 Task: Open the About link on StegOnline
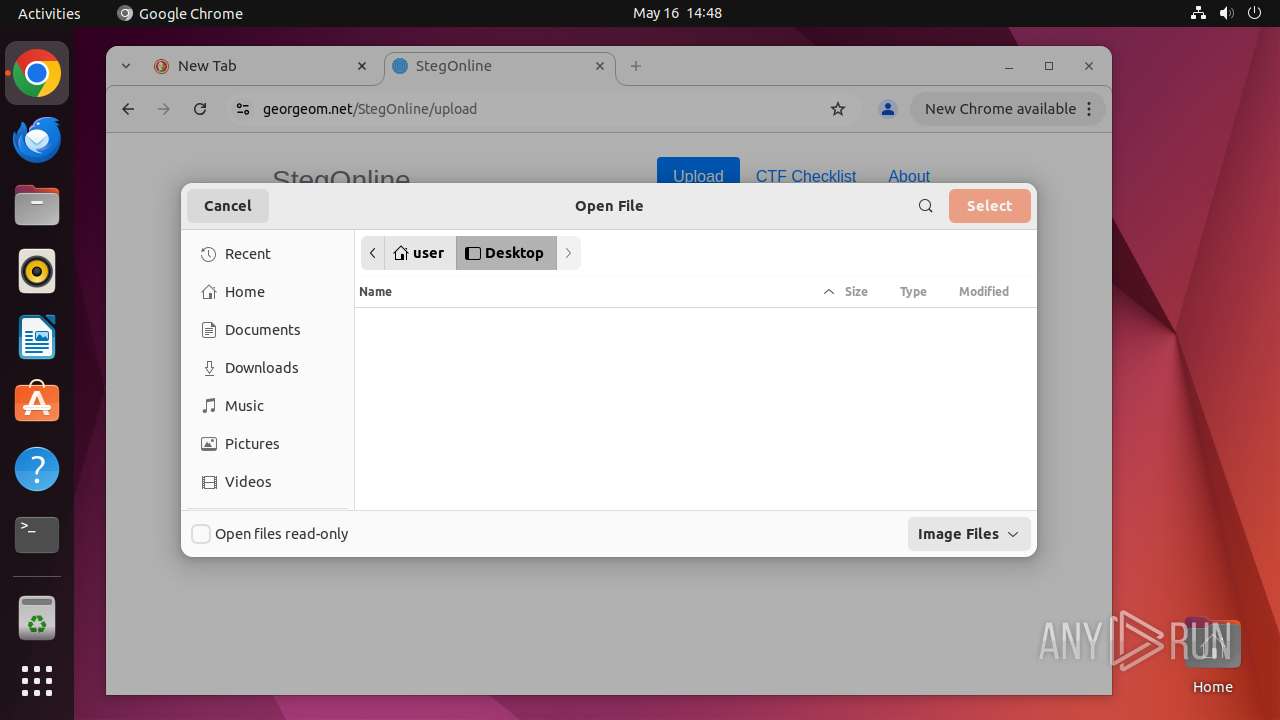[909, 176]
